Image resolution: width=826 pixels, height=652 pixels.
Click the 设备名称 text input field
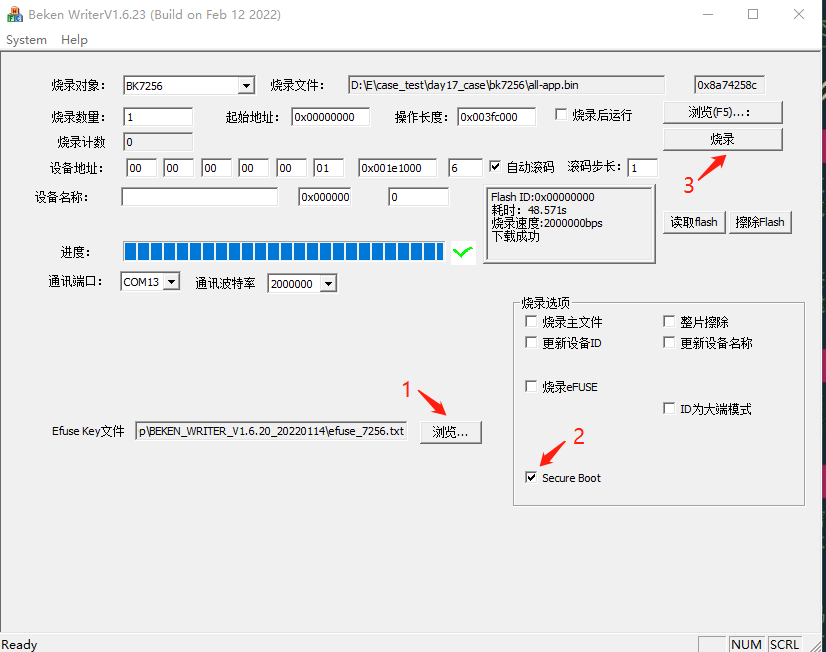(199, 197)
